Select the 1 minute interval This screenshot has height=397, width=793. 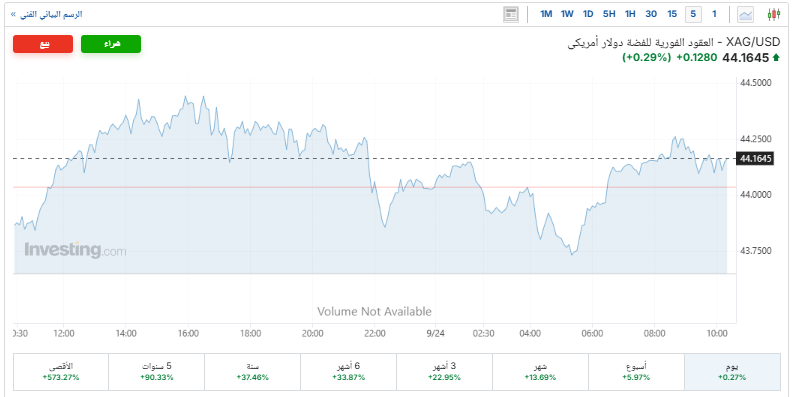click(714, 14)
